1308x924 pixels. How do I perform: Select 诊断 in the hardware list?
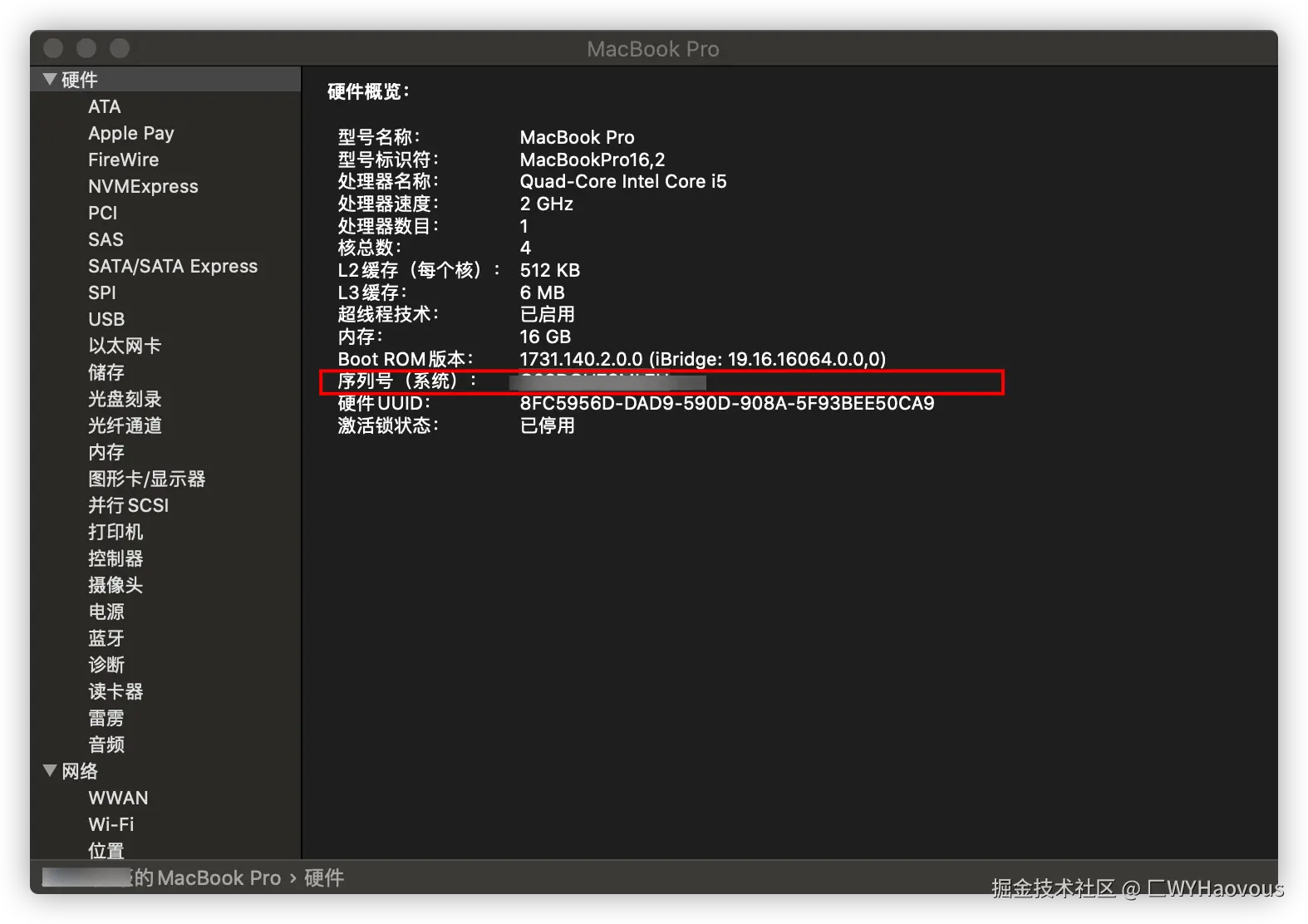click(106, 665)
